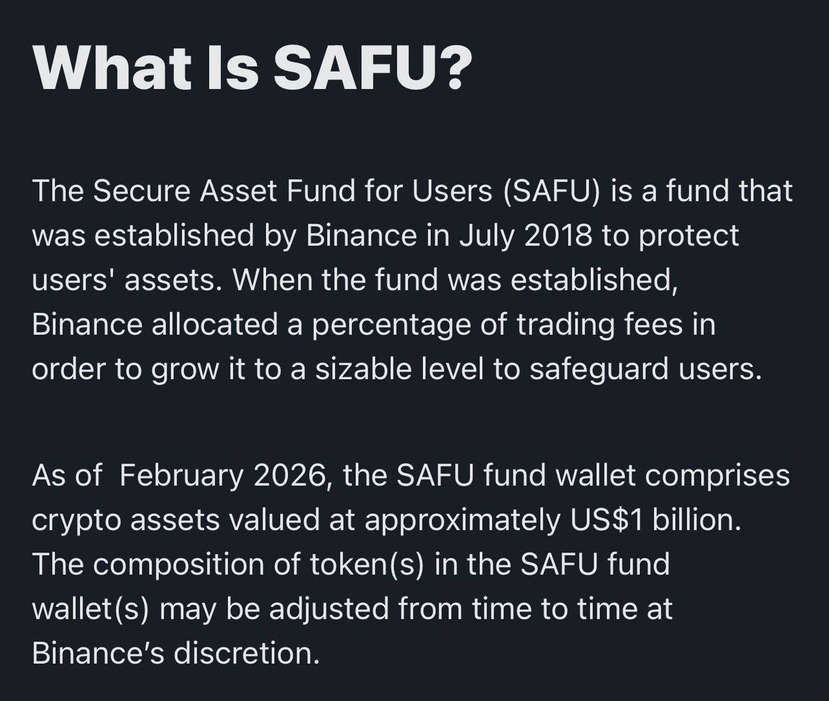Select the phrase 'Secure Asset Fund for Users'

pyautogui.click(x=293, y=191)
